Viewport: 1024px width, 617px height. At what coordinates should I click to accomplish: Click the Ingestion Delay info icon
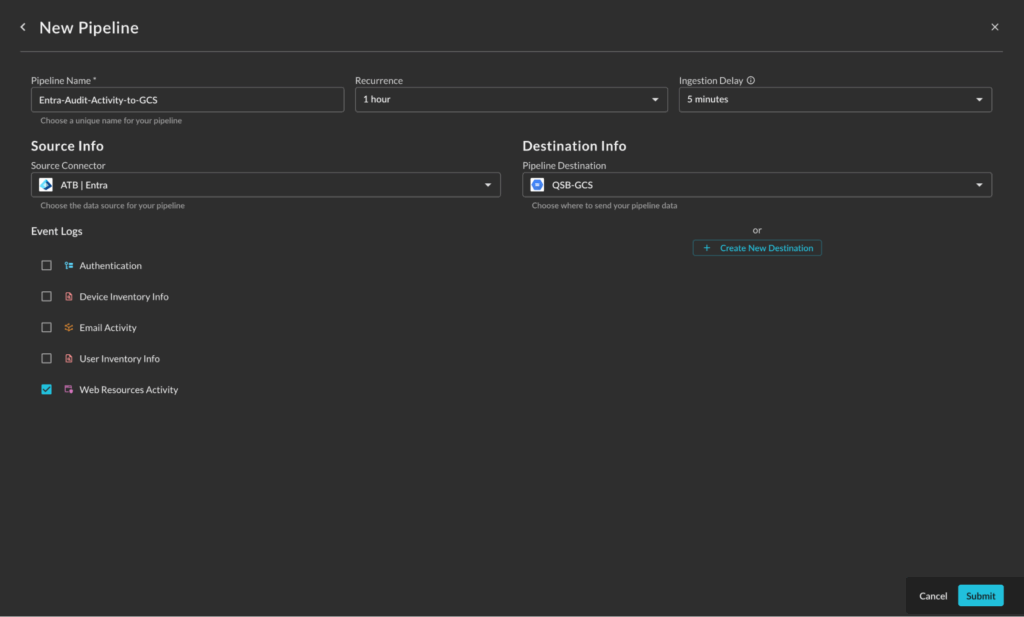point(751,81)
